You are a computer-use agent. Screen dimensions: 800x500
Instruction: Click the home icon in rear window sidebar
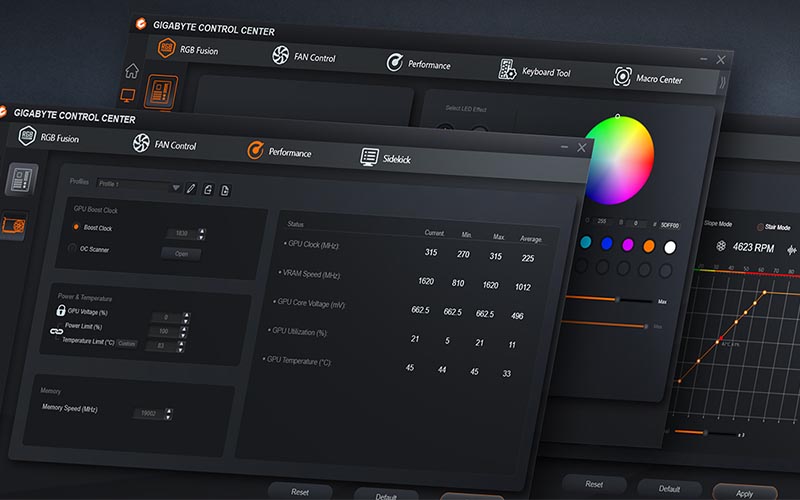tap(132, 71)
